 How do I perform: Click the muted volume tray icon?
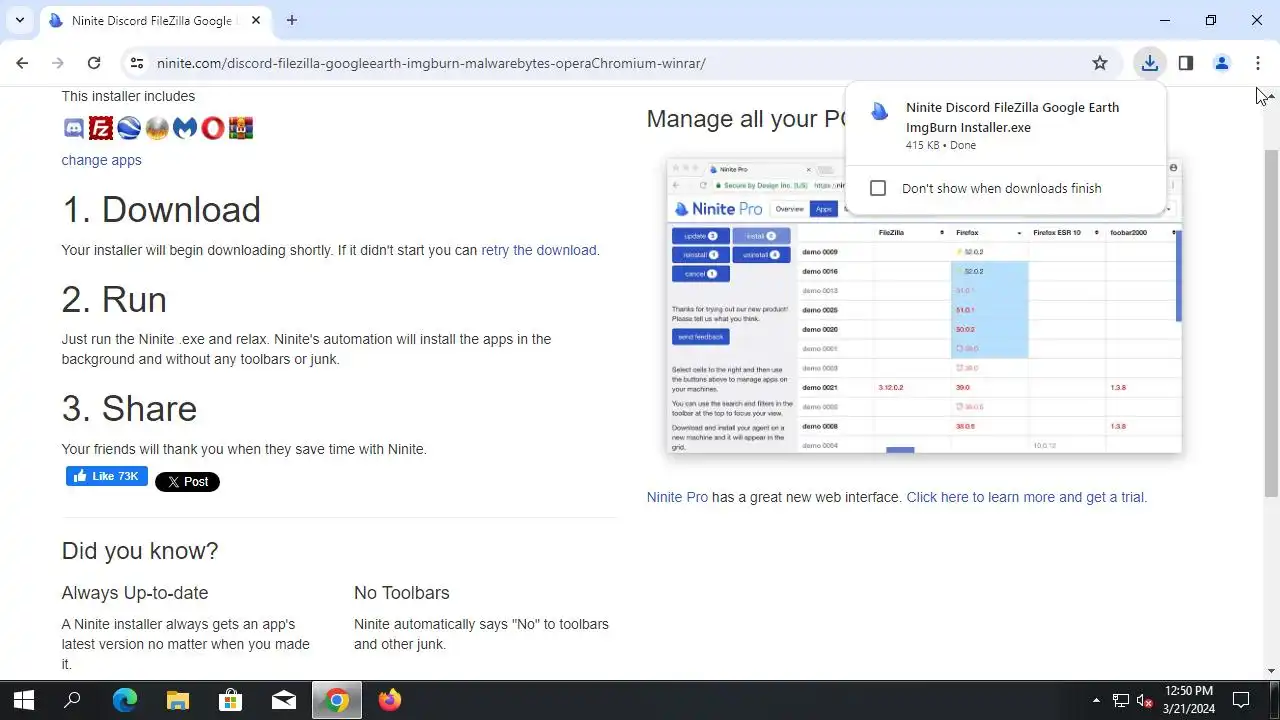click(x=1146, y=700)
